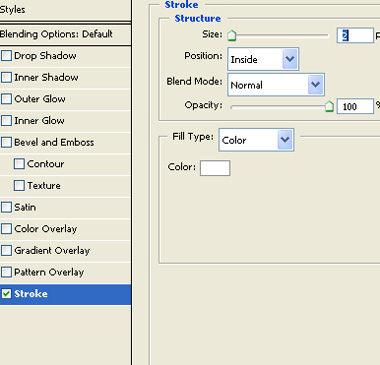Tick the Inner Glow checkbox
Viewport: 380px width, 365px height.
(6, 121)
